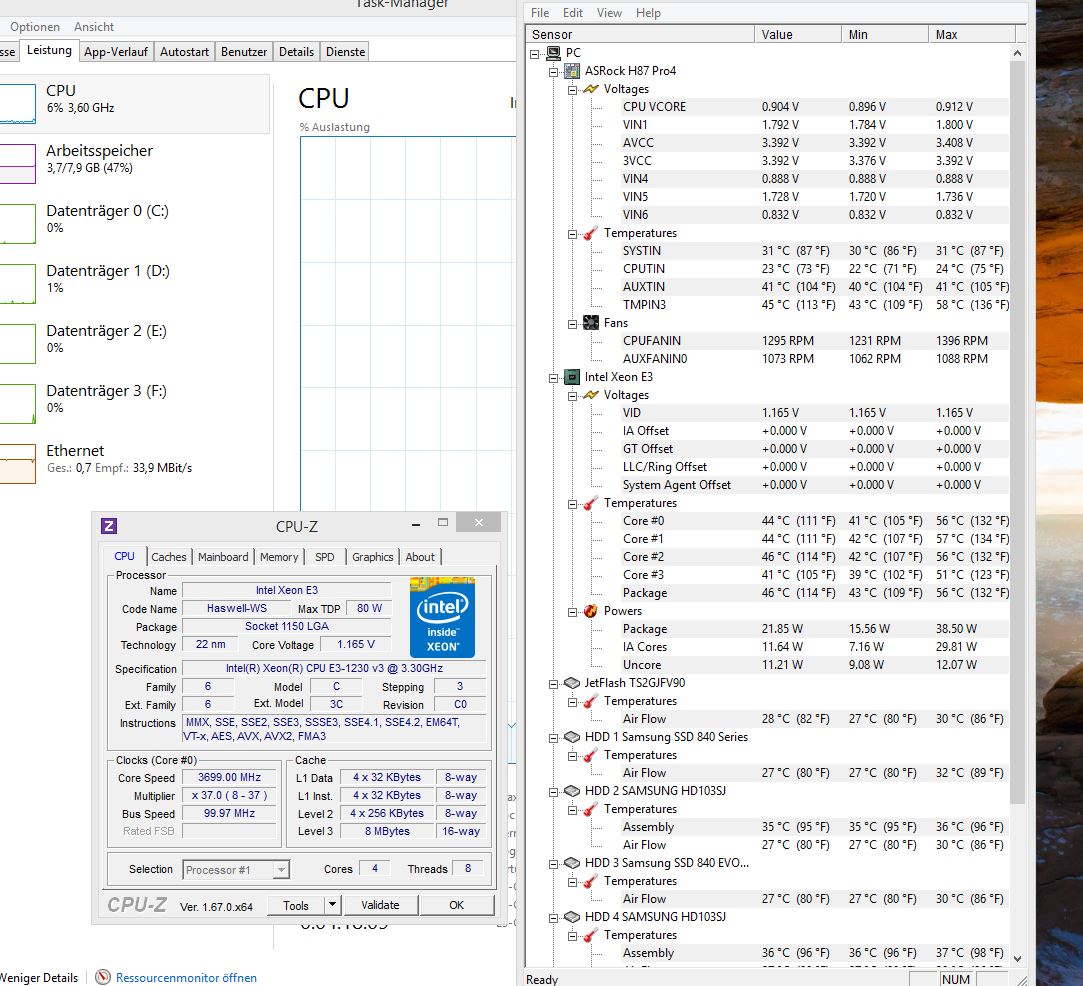Image resolution: width=1083 pixels, height=986 pixels.
Task: Click the HDD 2 SAMSUNG HD103SJ drive icon
Action: tap(572, 791)
